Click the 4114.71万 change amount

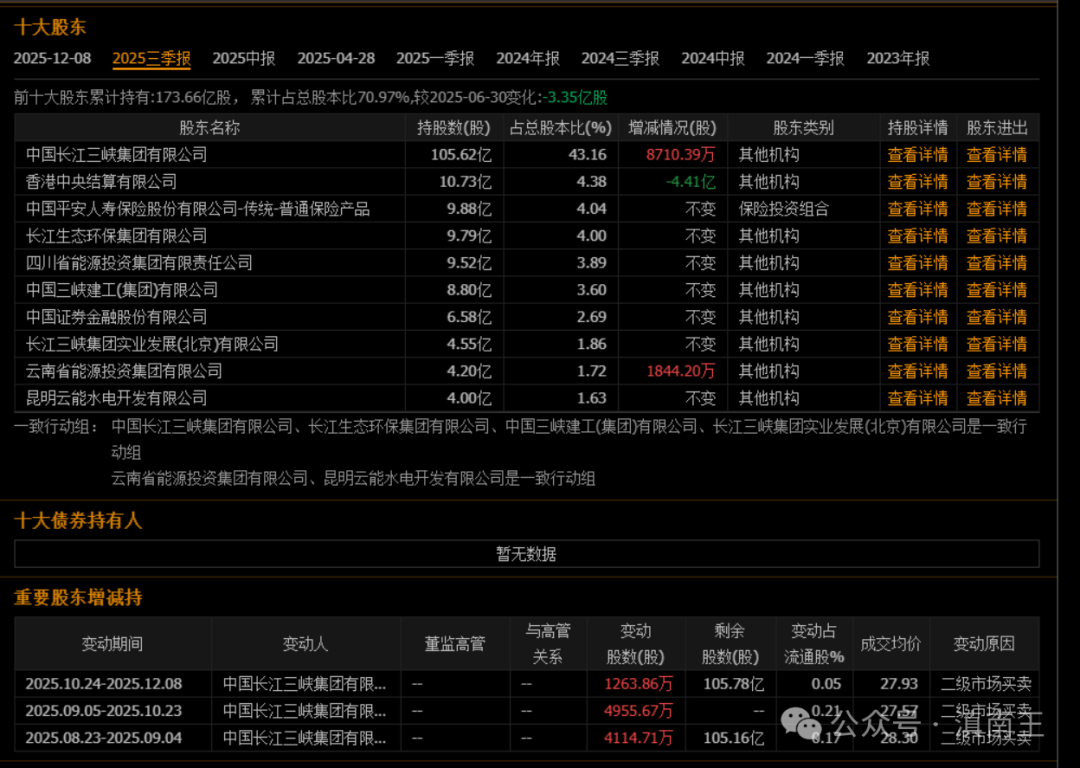pyautogui.click(x=638, y=738)
